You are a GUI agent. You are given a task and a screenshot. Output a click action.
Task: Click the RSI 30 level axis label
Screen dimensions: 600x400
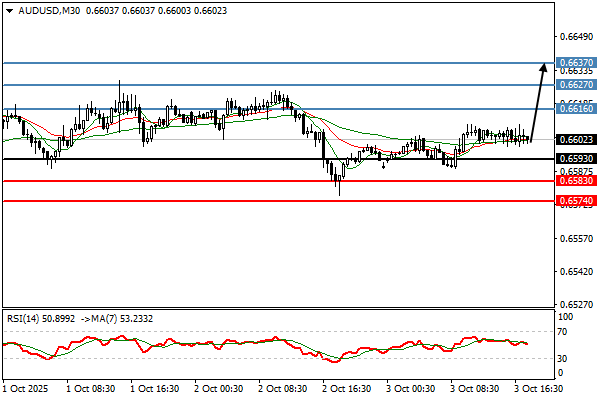coord(564,358)
